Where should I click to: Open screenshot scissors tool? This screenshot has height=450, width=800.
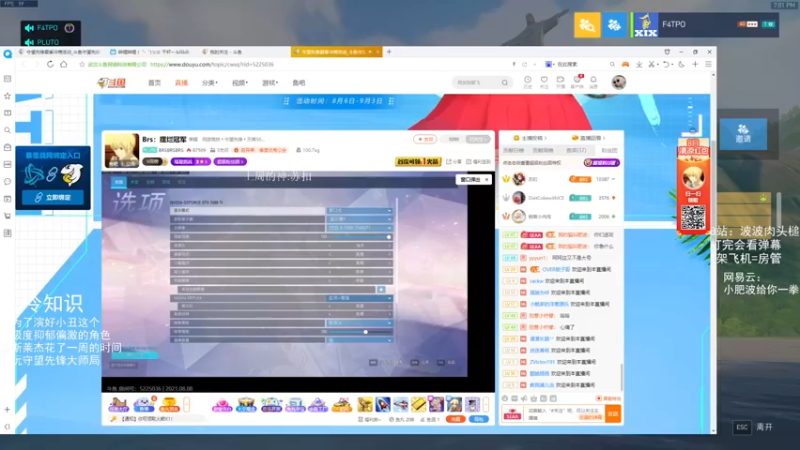(652, 64)
